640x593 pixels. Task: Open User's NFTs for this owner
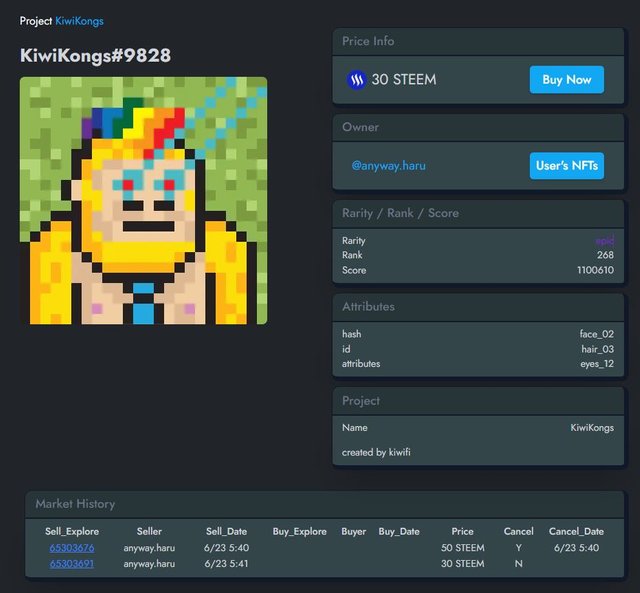click(x=567, y=165)
